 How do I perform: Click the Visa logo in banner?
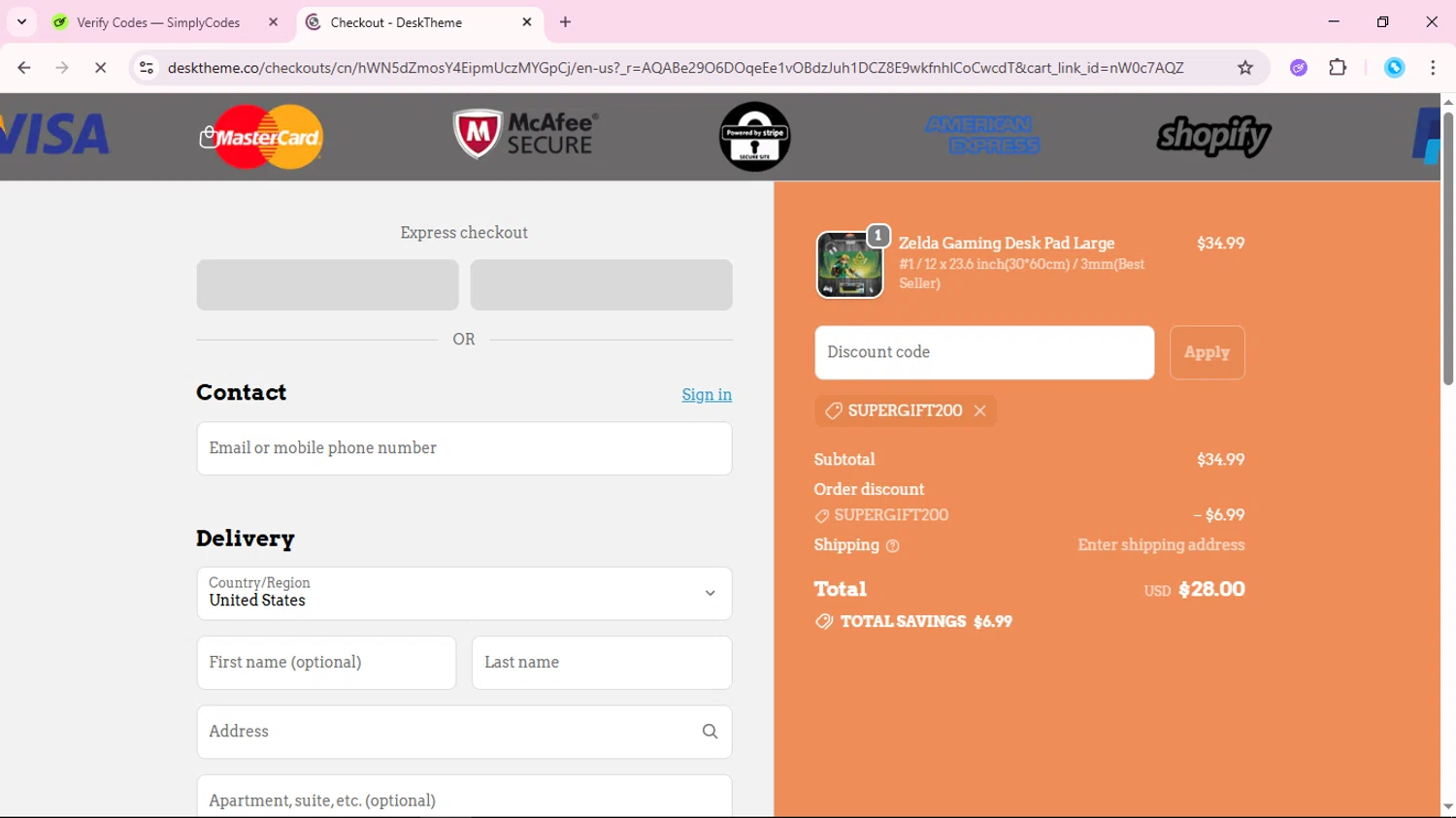click(x=54, y=135)
